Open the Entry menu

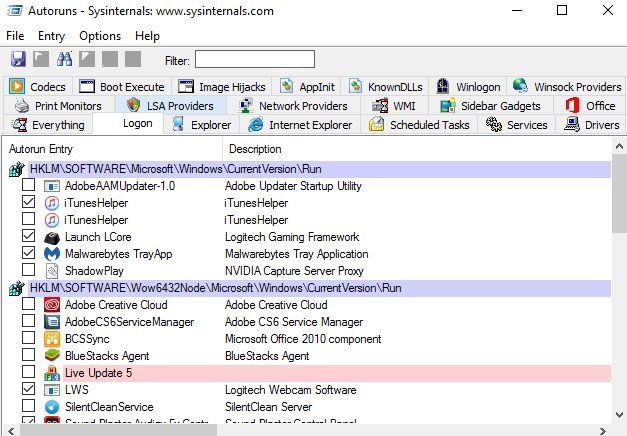click(x=51, y=36)
